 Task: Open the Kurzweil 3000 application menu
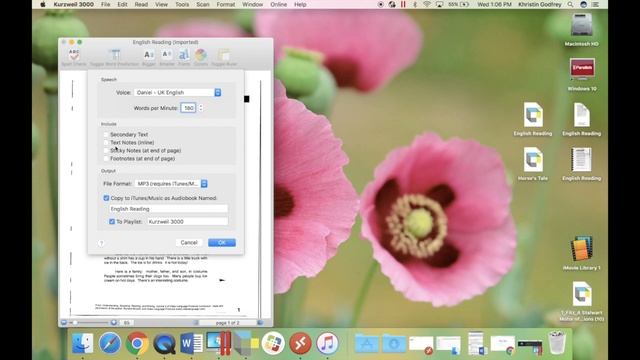(73, 4)
